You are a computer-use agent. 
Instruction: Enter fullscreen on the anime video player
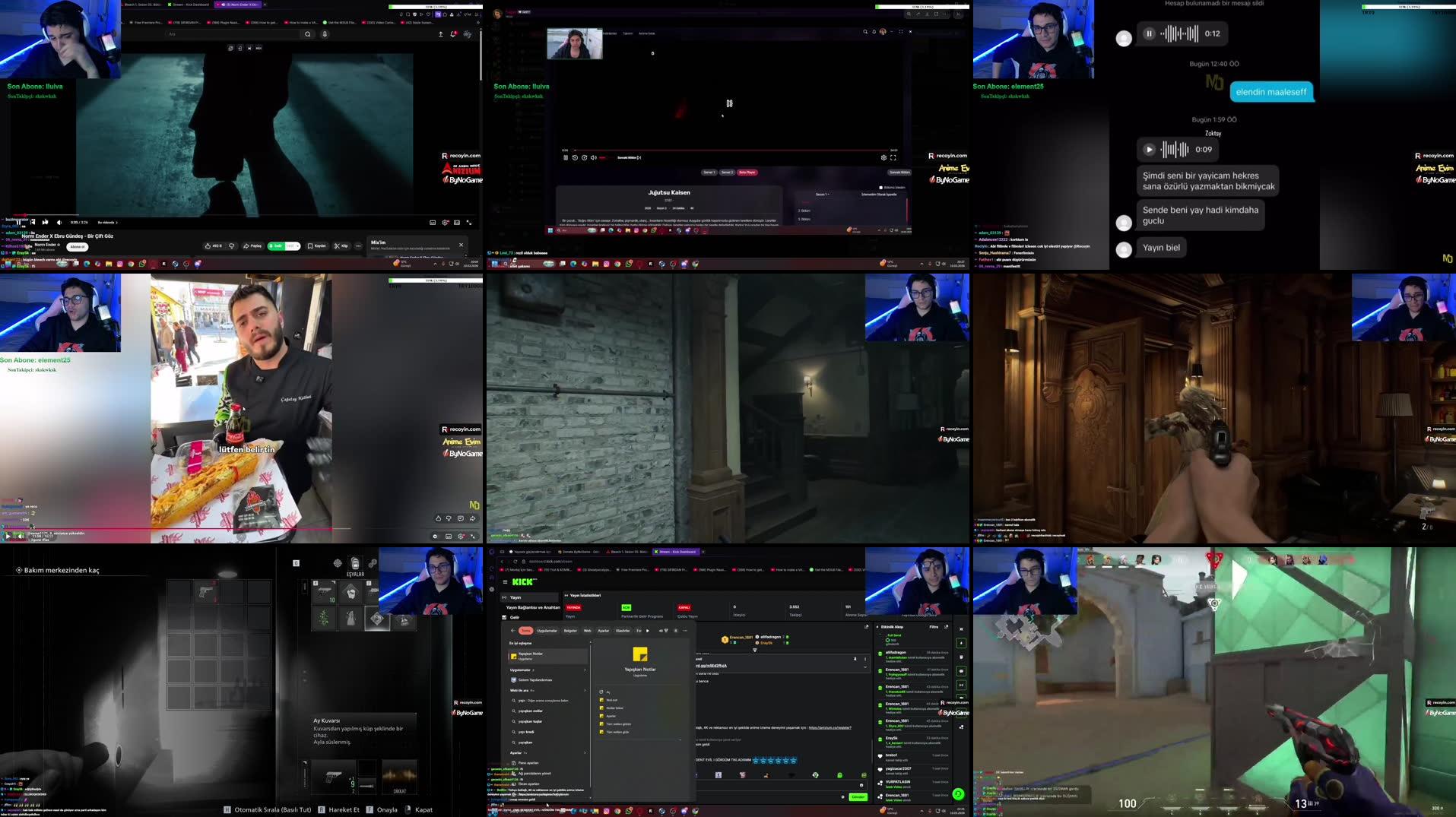click(x=893, y=157)
